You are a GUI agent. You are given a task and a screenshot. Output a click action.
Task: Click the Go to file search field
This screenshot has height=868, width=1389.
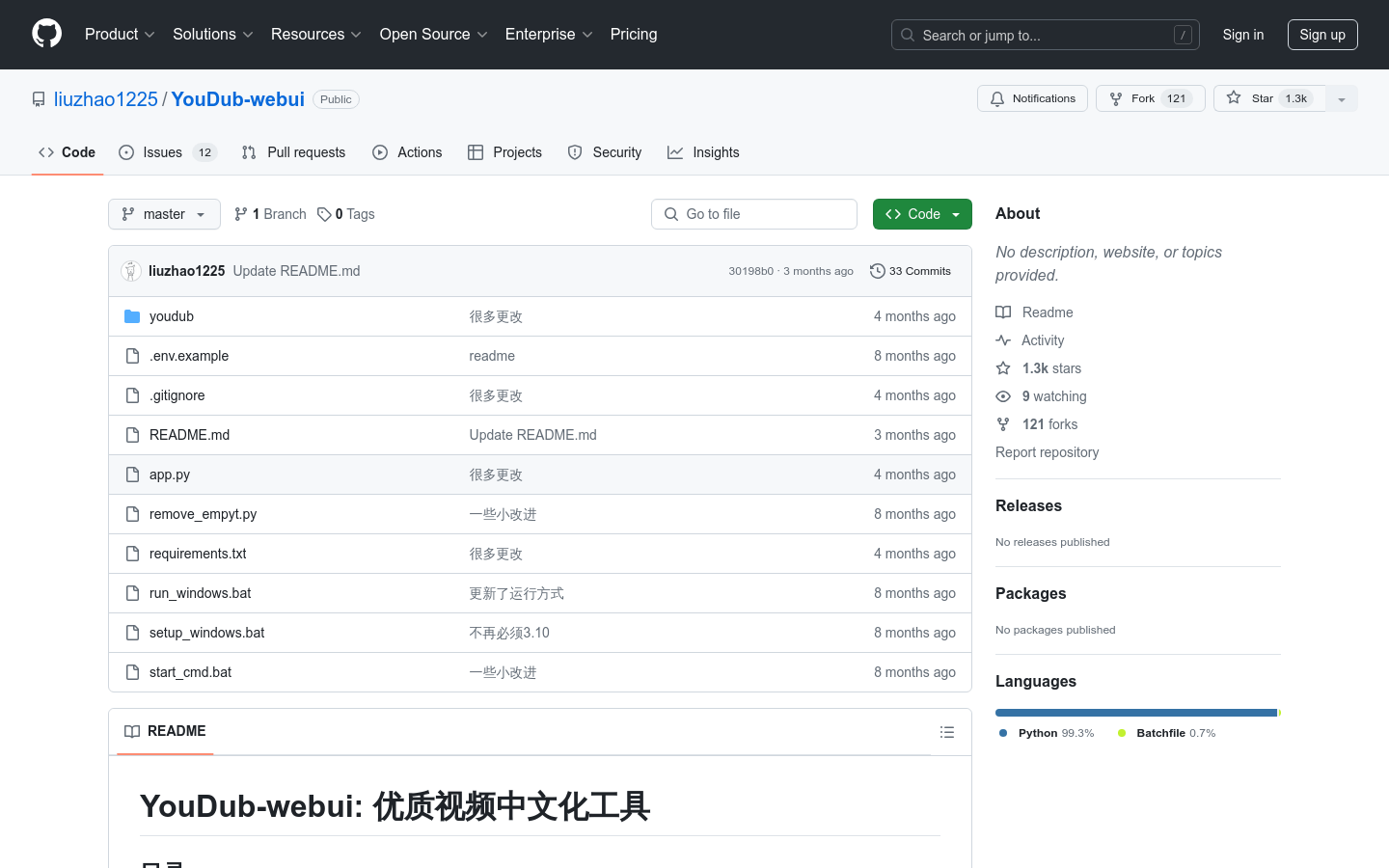coord(754,214)
